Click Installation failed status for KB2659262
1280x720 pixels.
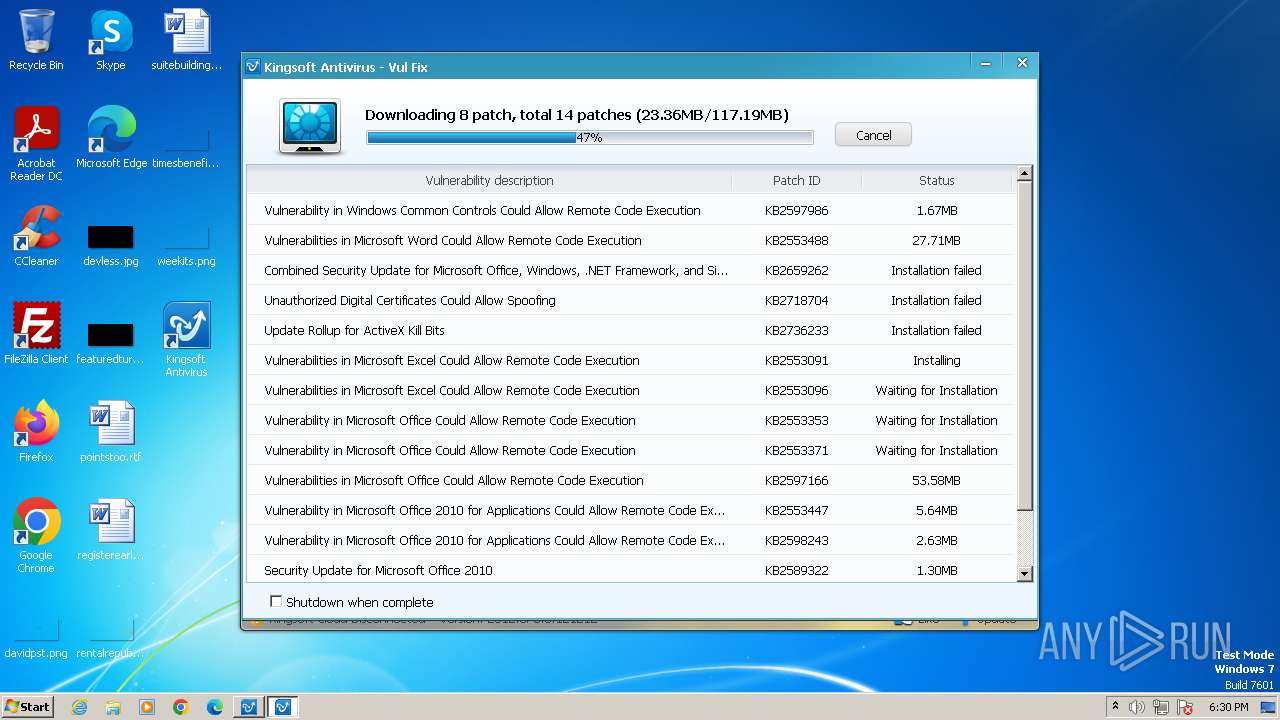point(936,270)
